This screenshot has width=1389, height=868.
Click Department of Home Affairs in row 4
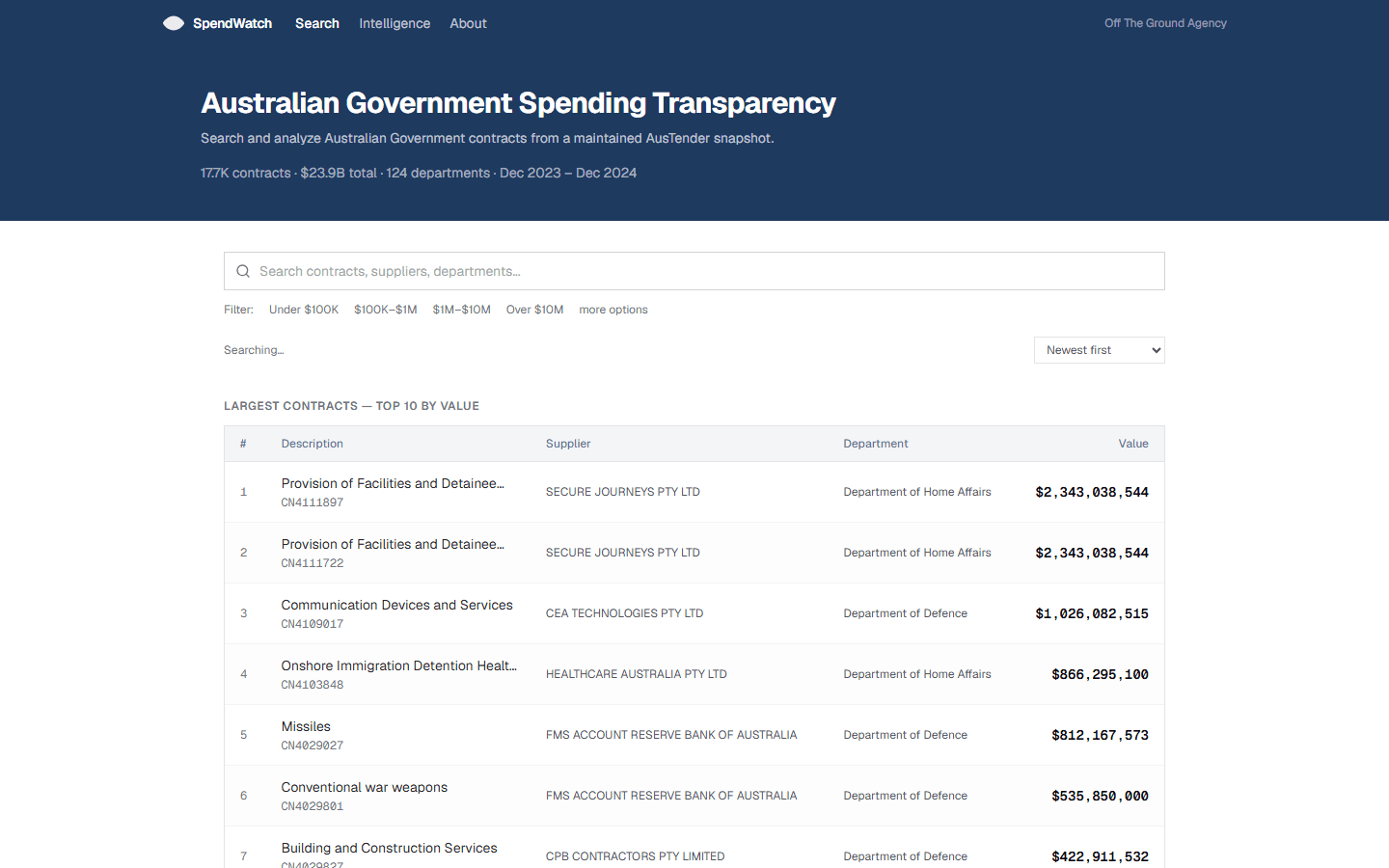[917, 674]
